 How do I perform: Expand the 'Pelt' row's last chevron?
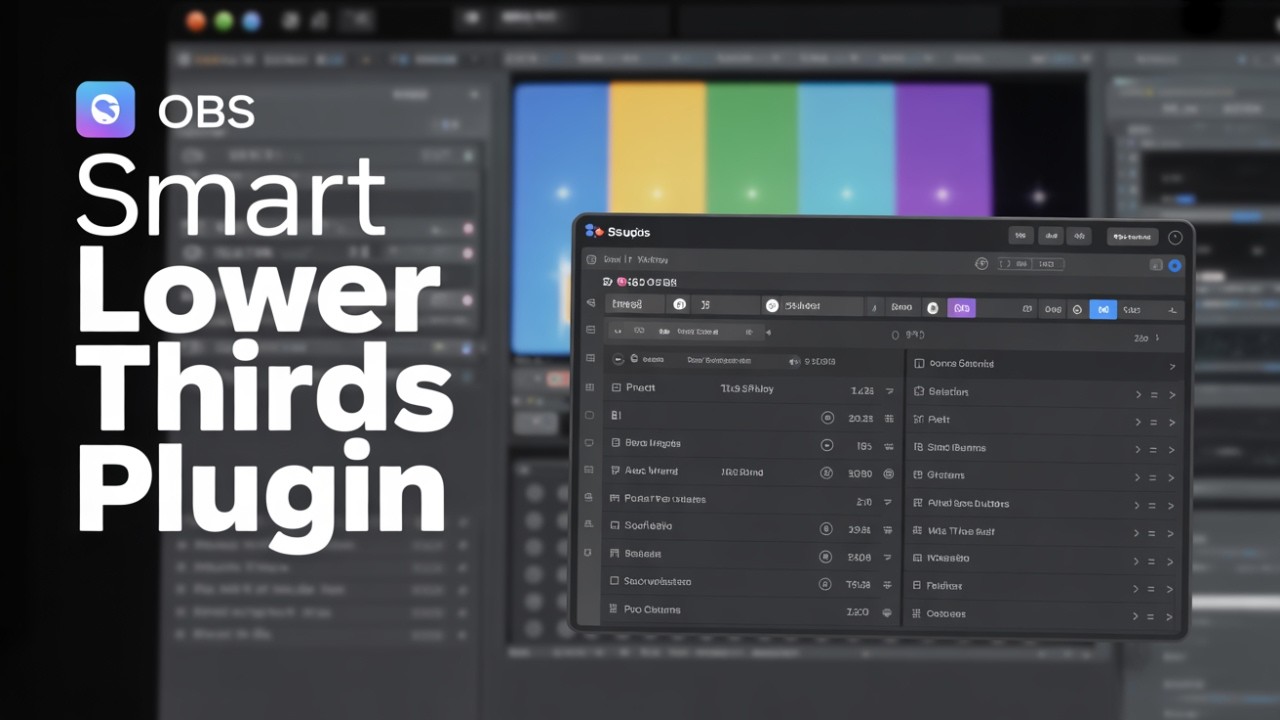coord(1172,423)
